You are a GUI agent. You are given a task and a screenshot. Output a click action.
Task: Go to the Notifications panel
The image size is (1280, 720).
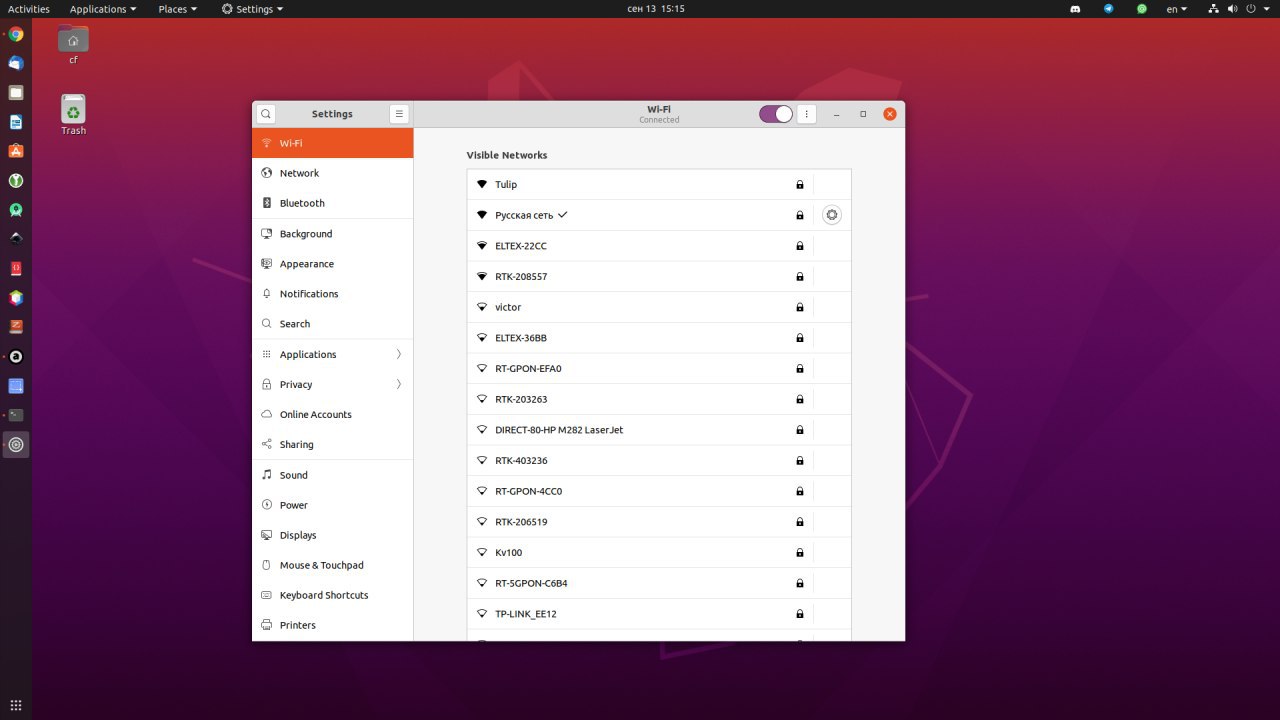tap(332, 294)
